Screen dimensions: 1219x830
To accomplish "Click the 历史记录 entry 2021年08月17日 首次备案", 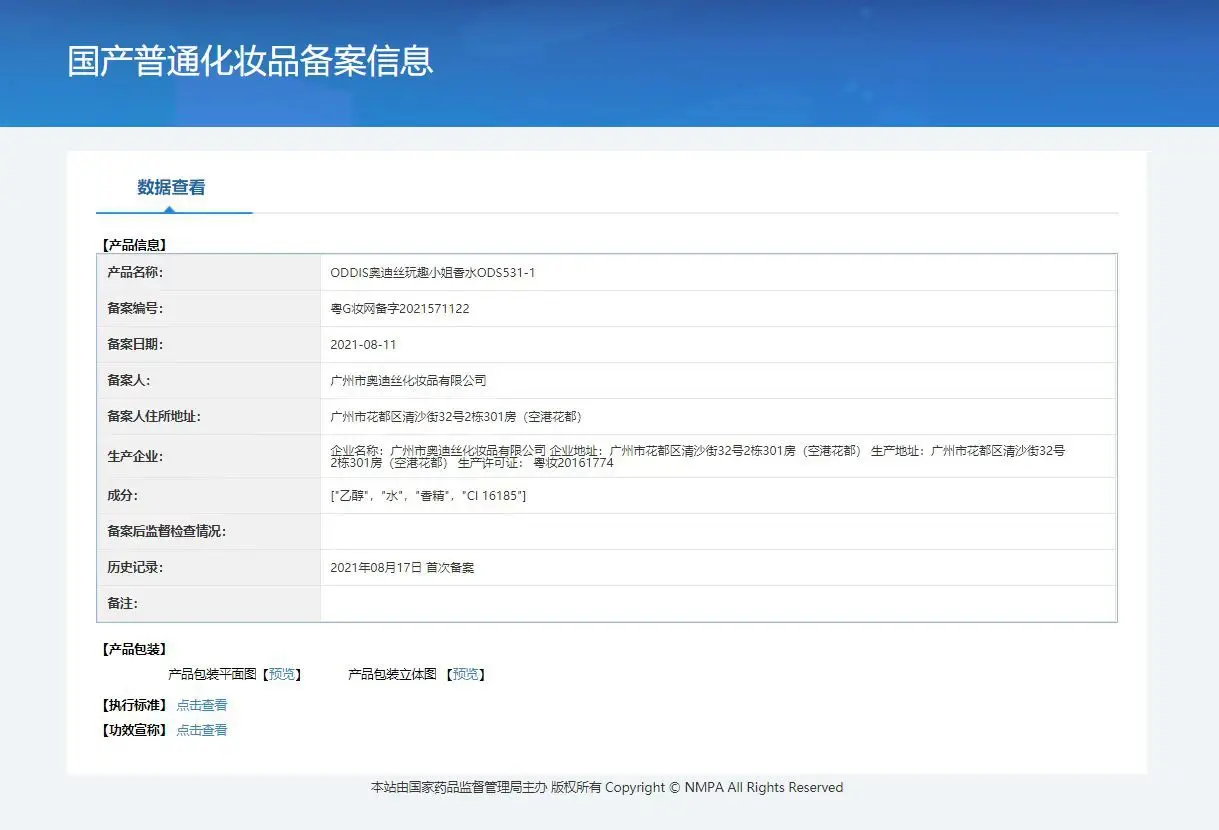I will pyautogui.click(x=402, y=568).
